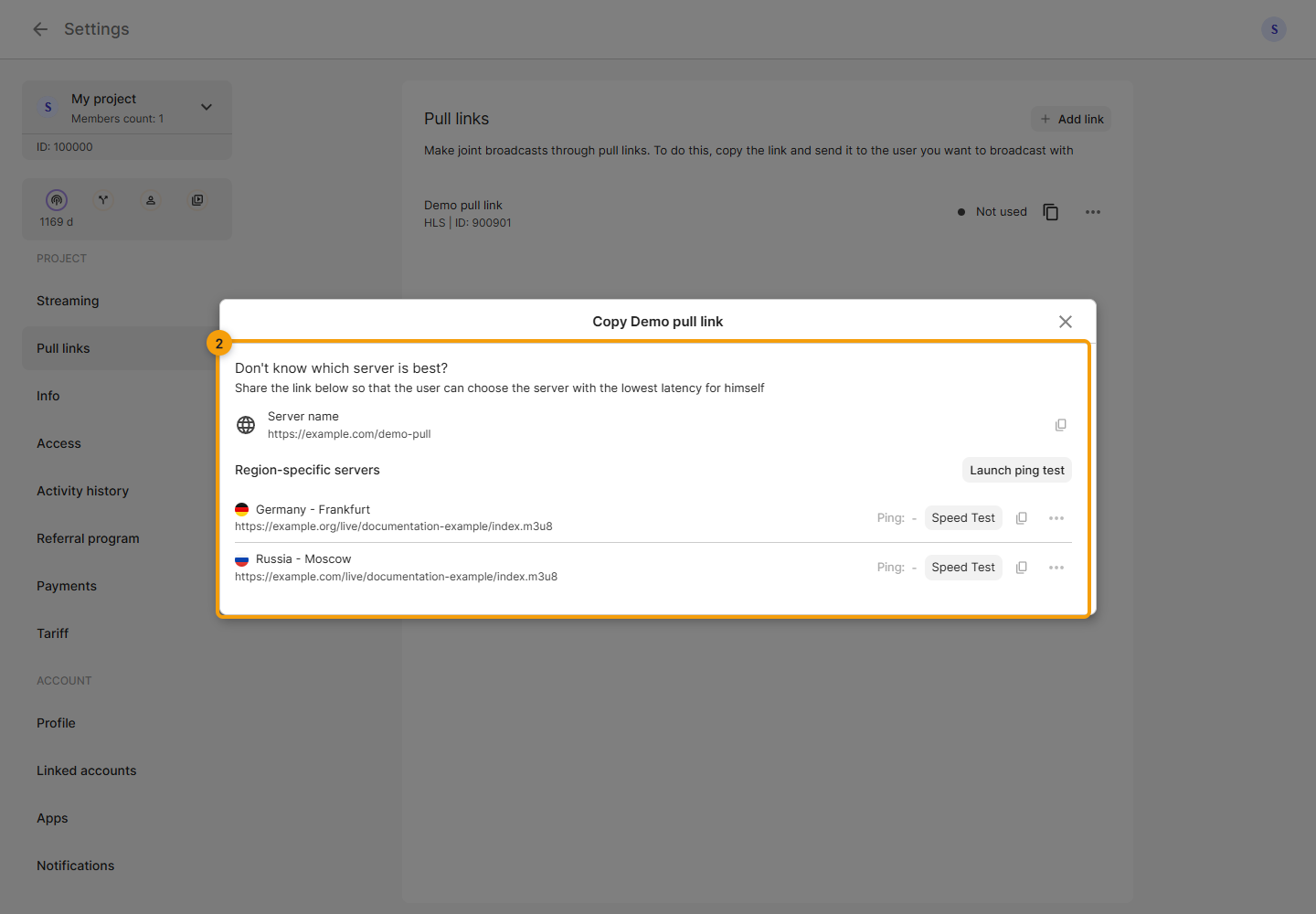Click the Russia example.com index.m3u8 URL
Screen dimensions: 1316x914
(x=396, y=577)
